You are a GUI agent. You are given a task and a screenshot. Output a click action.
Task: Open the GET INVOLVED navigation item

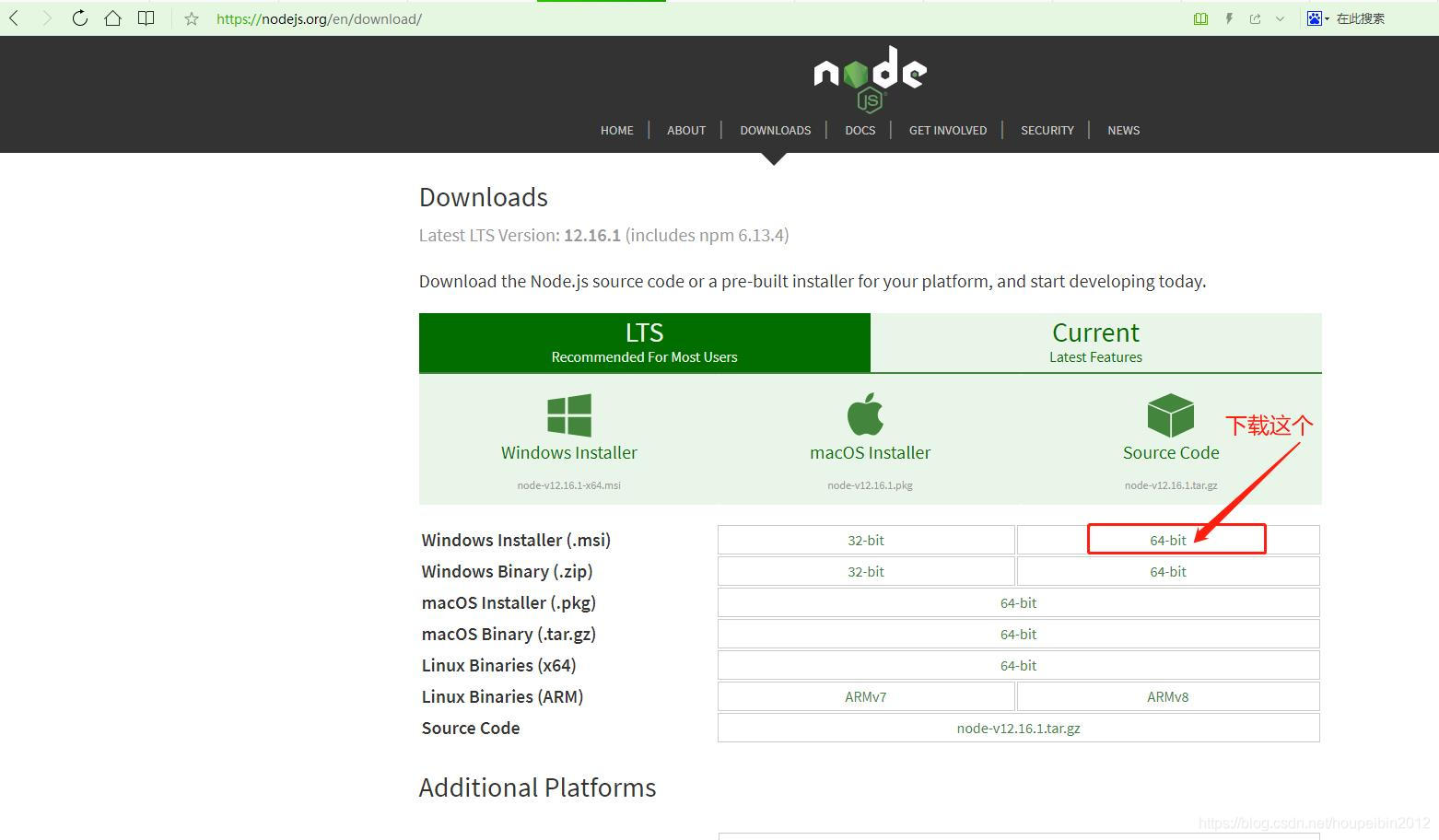[x=948, y=131]
